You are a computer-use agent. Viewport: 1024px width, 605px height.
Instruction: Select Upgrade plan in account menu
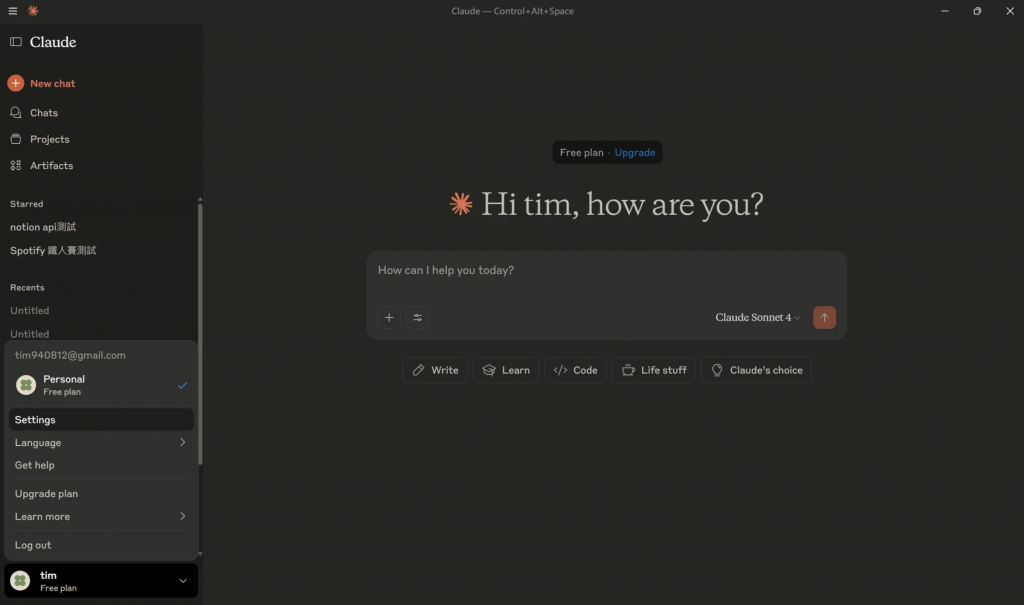pyautogui.click(x=101, y=494)
